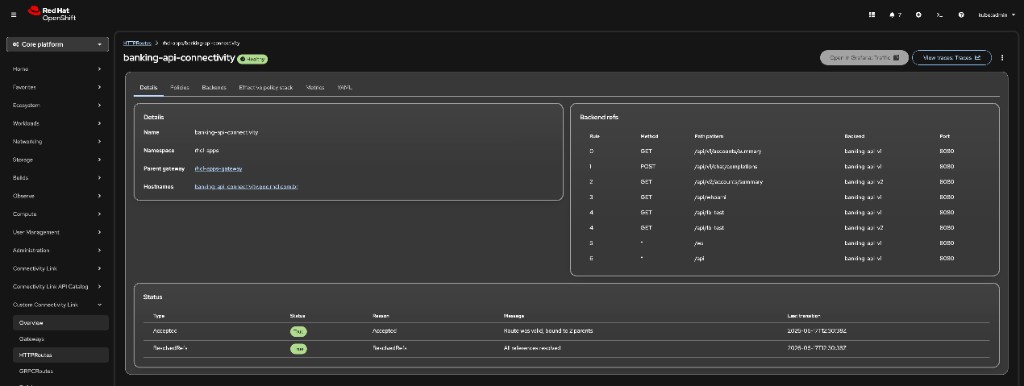Click the ResolvedRefs type row in Status
This screenshot has height=386, width=1024.
pos(566,349)
